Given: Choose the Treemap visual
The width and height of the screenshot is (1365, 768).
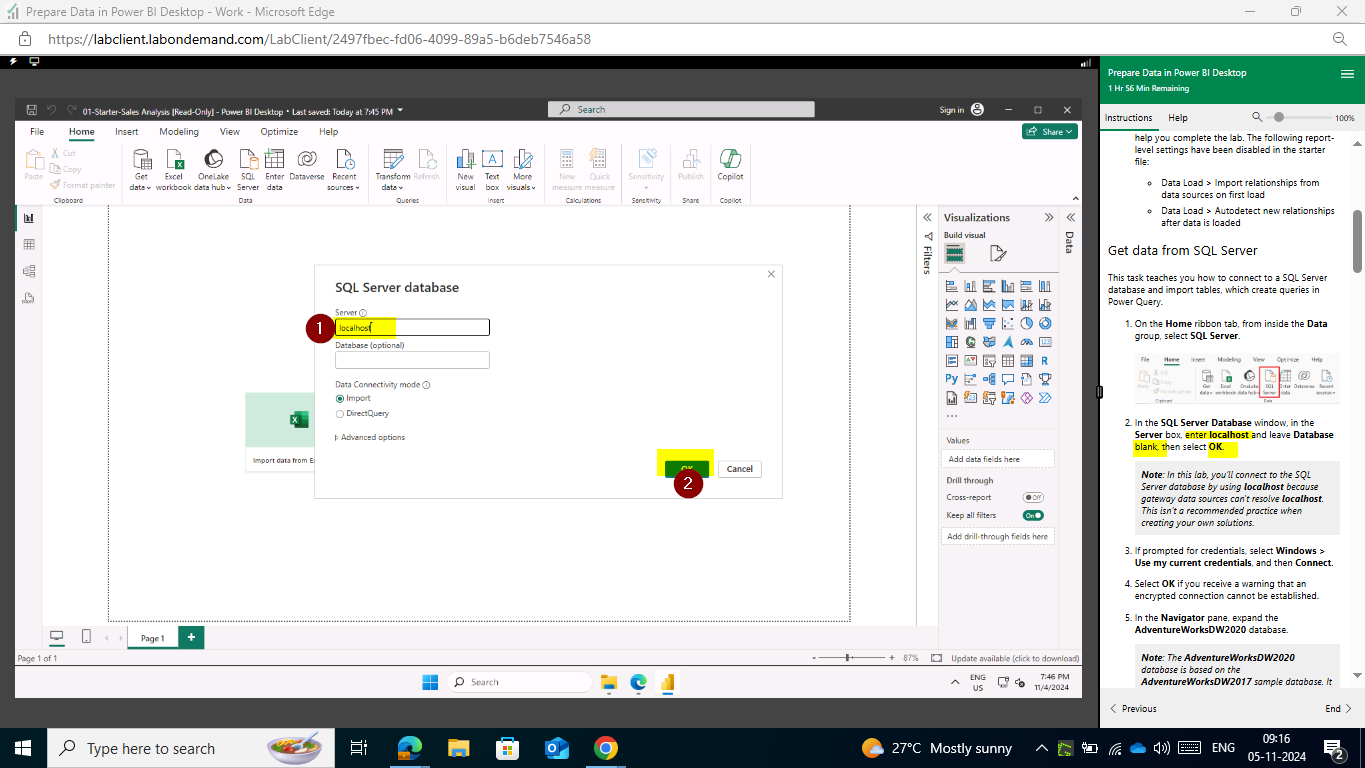Looking at the screenshot, I should point(952,342).
